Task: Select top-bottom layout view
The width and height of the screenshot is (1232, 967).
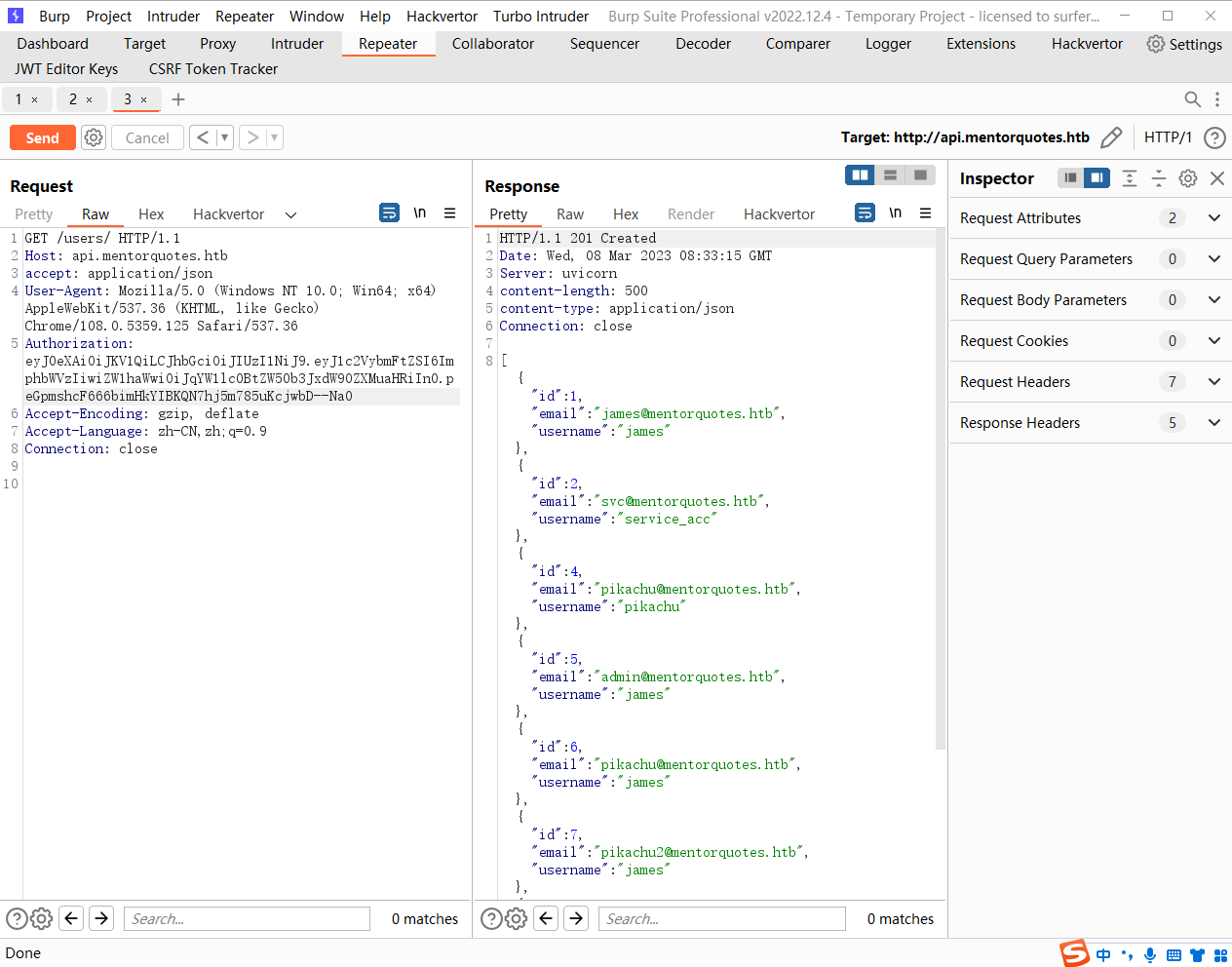Action: pos(890,175)
